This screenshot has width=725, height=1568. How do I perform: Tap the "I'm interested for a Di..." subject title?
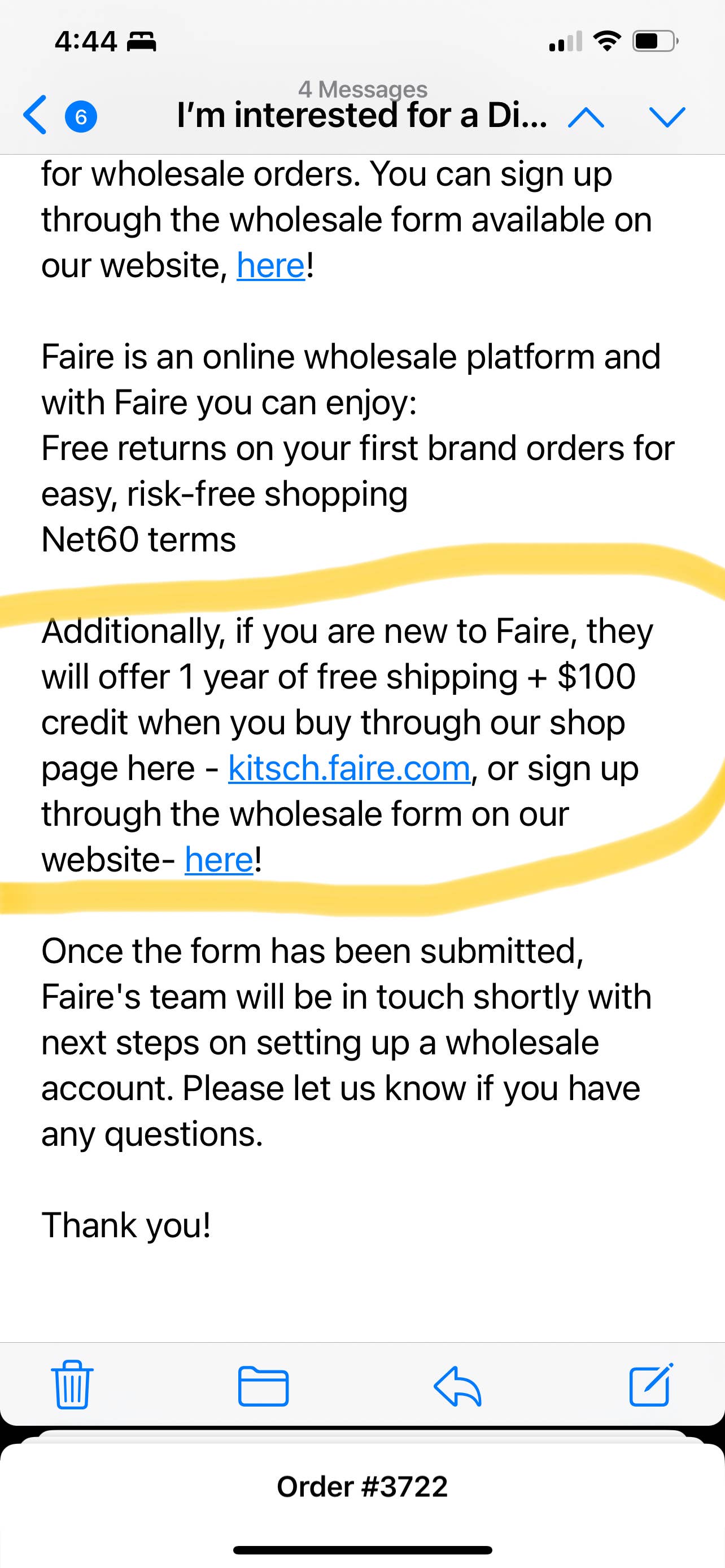361,116
